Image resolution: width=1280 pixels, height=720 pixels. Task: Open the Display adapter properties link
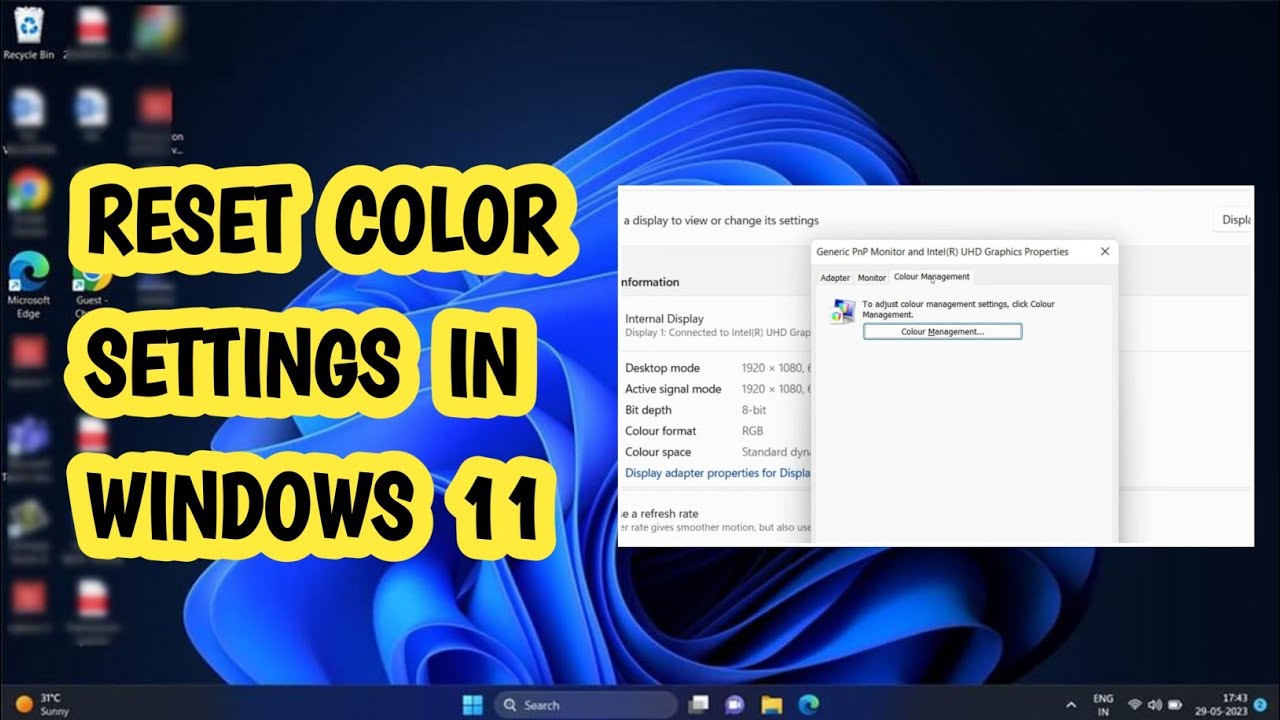pos(718,473)
